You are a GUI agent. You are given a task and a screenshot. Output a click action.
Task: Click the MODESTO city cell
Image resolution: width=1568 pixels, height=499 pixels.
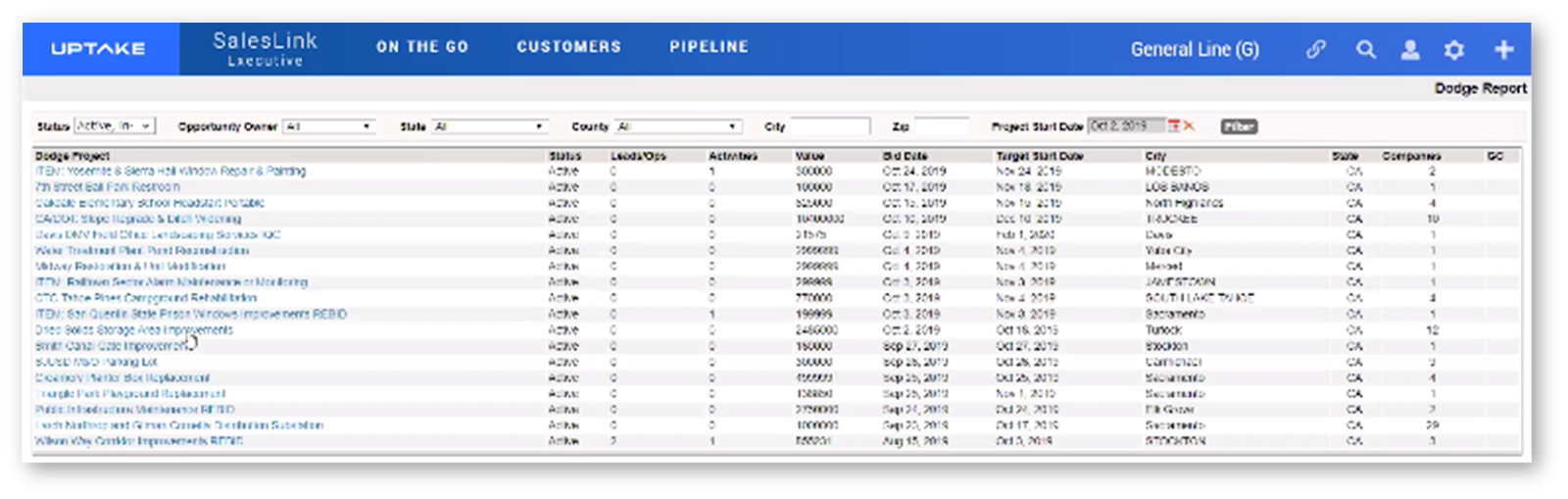[x=1172, y=171]
